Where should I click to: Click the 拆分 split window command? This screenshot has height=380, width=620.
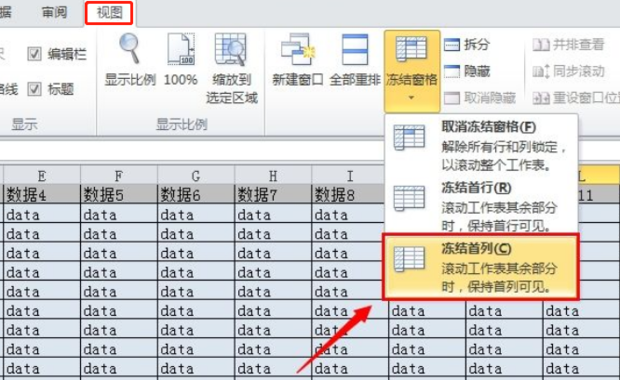tap(467, 44)
